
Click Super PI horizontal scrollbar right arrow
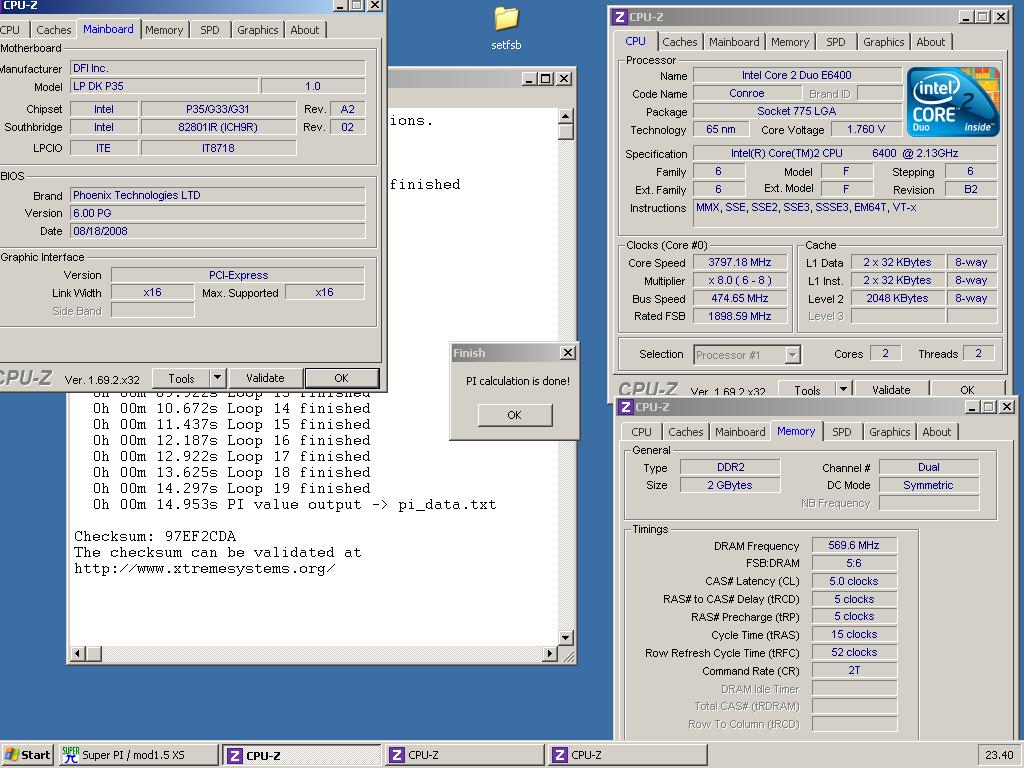[x=550, y=653]
